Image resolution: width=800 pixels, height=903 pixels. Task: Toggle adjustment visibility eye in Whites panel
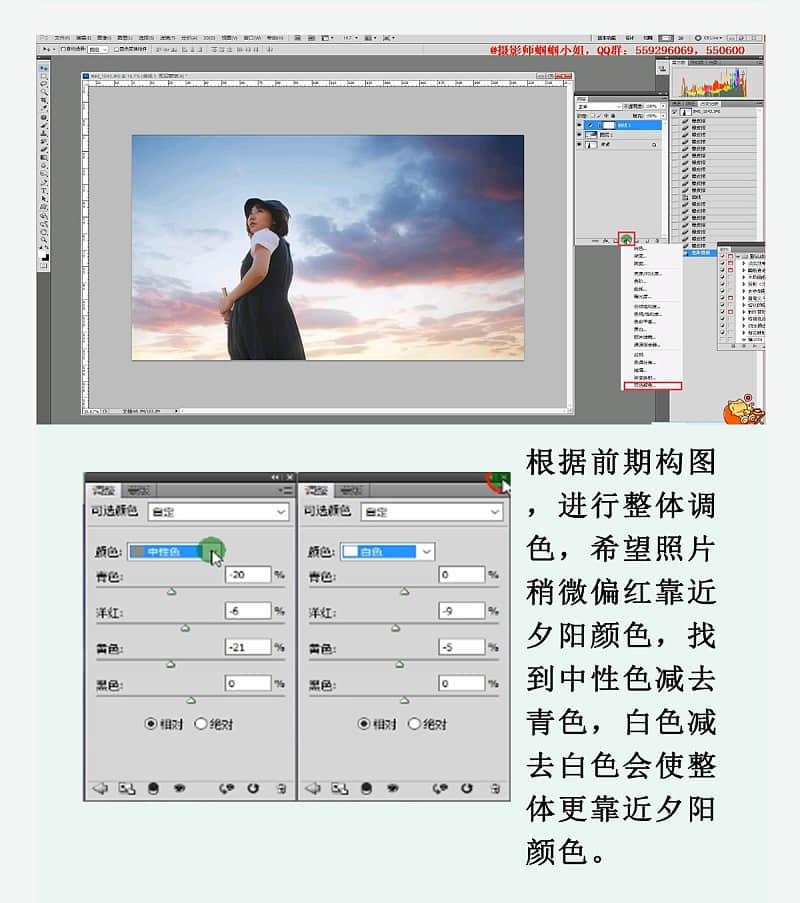coord(393,788)
